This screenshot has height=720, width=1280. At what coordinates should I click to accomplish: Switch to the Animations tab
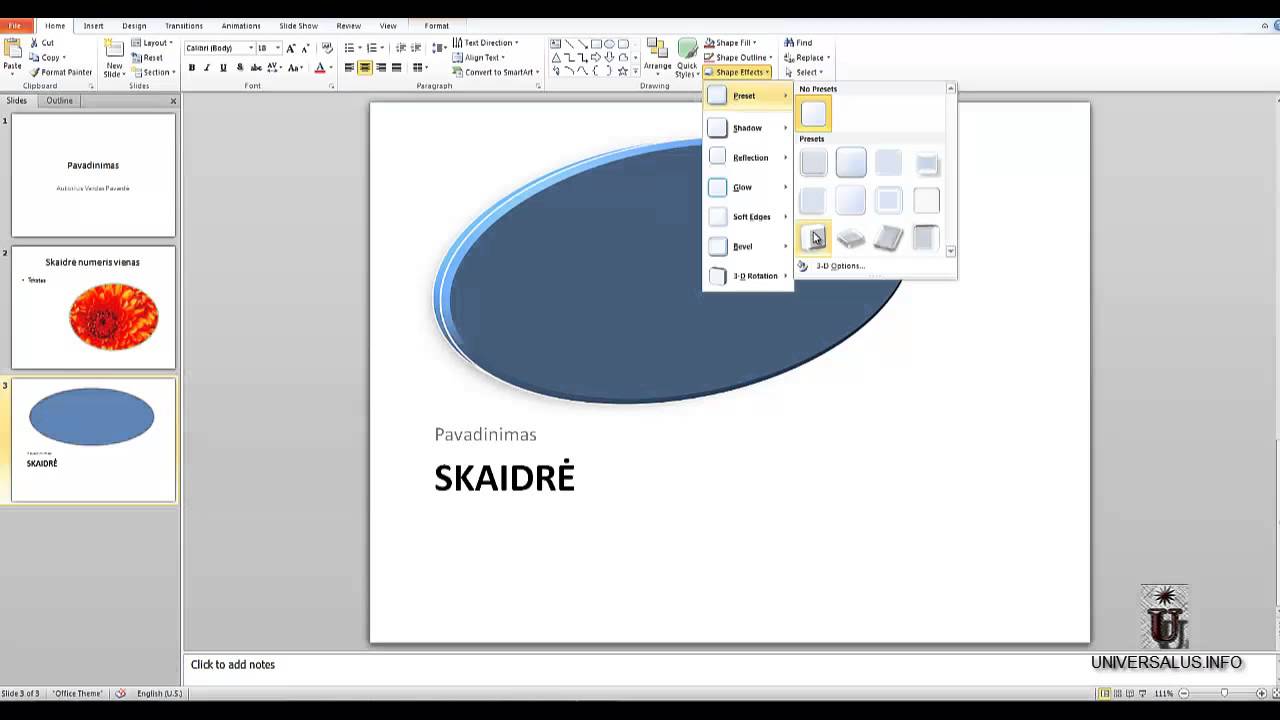240,26
